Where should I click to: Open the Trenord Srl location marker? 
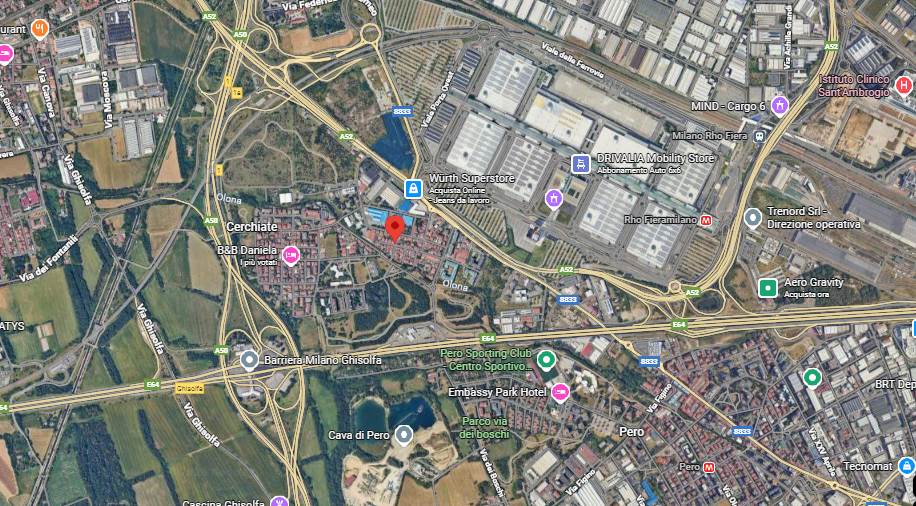click(x=753, y=219)
